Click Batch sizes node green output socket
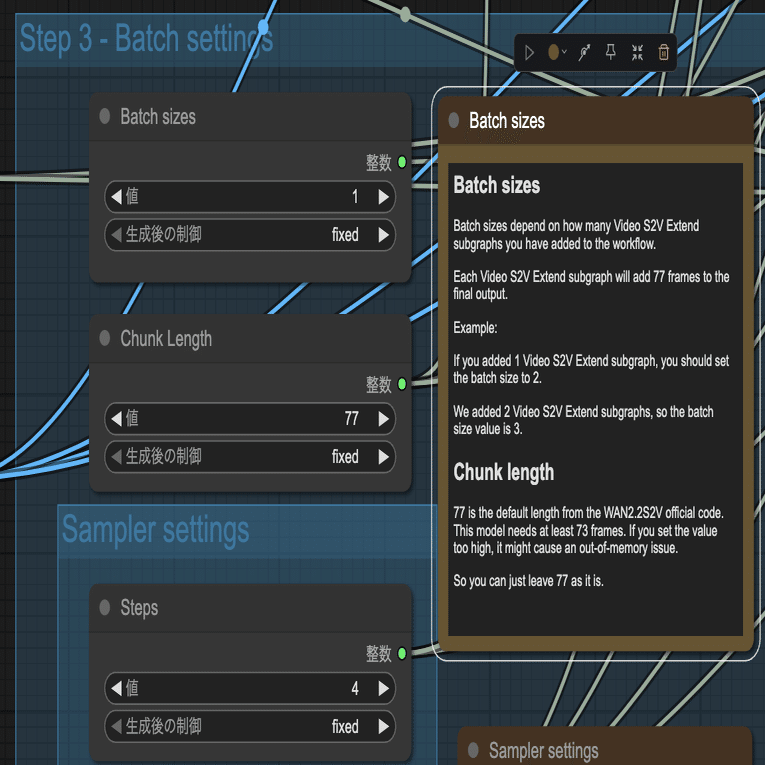Image resolution: width=765 pixels, height=765 pixels. 402,162
